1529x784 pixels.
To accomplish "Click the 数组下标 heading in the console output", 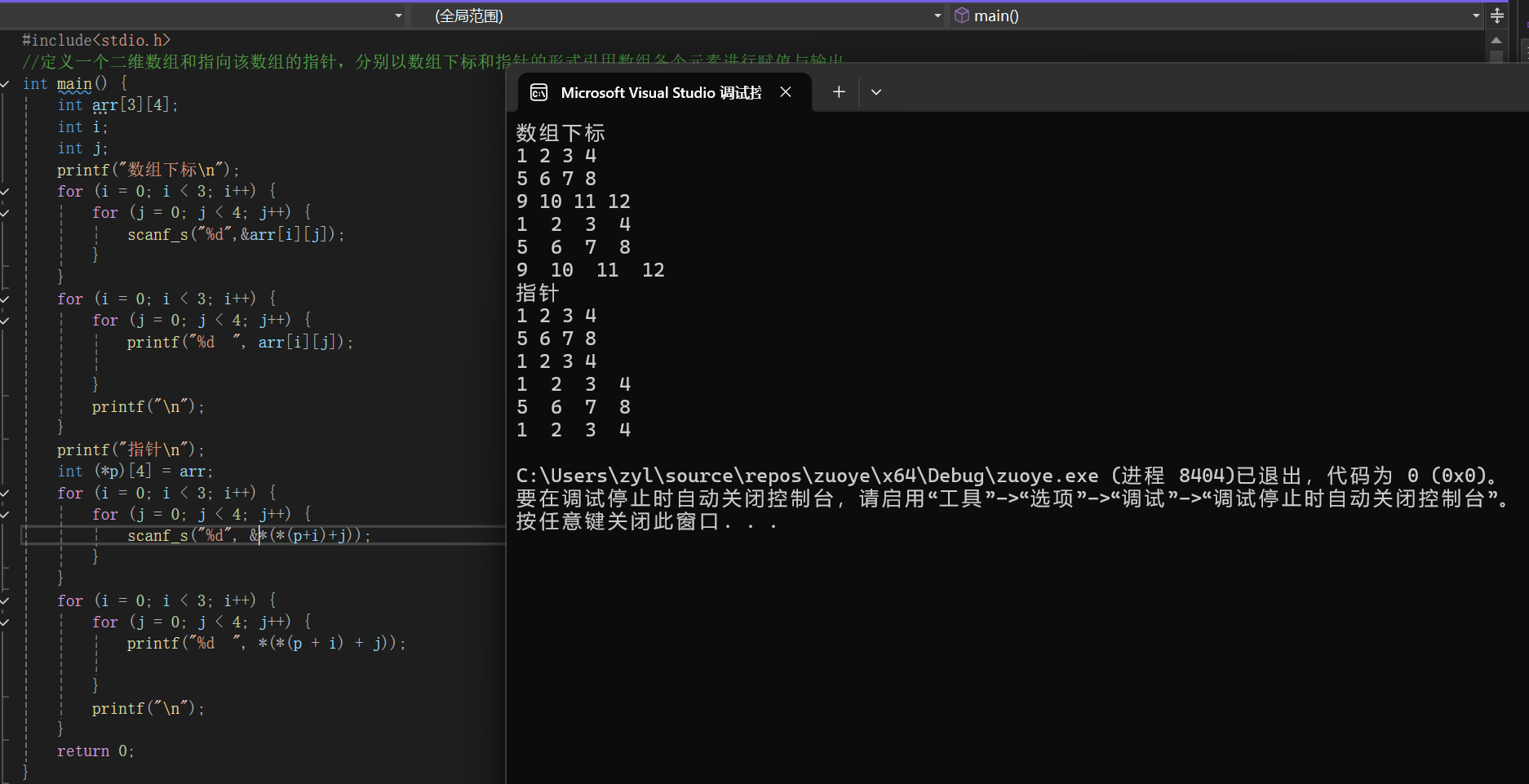I will (561, 133).
